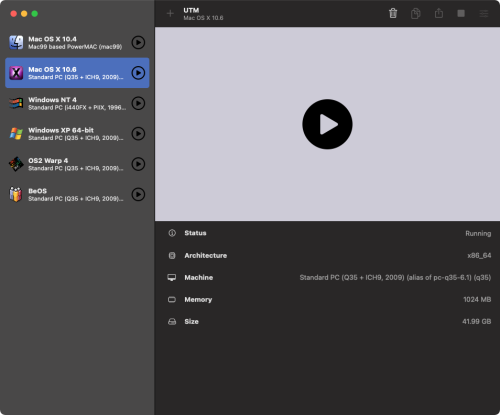
Task: Open VM settings sliders icon in toolbar
Action: pyautogui.click(x=484, y=14)
